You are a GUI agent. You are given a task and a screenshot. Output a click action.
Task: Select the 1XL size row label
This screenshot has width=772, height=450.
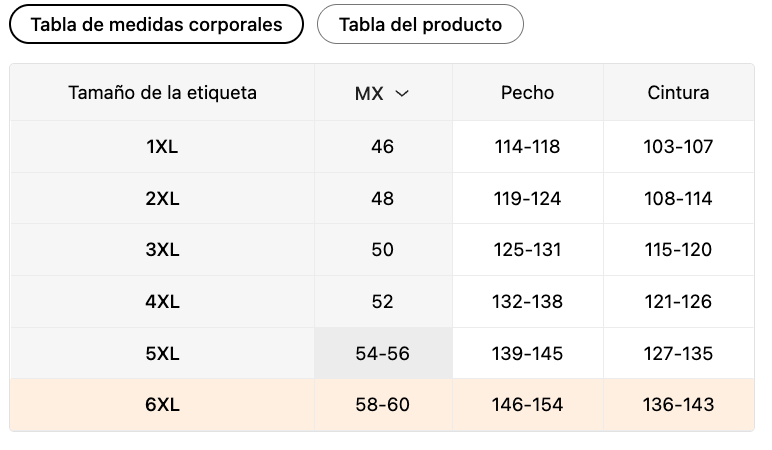pyautogui.click(x=162, y=147)
